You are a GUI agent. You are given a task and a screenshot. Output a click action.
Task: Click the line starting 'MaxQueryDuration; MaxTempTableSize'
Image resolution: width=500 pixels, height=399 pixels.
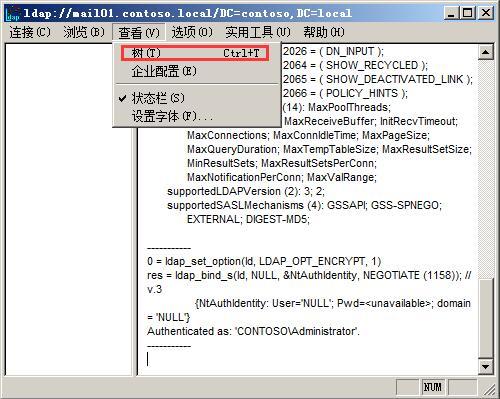329,149
